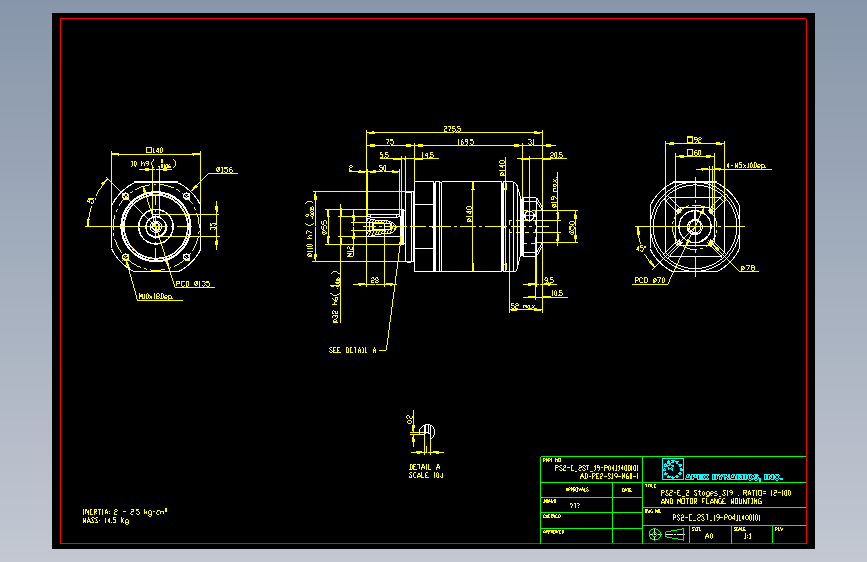The width and height of the screenshot is (867, 562).
Task: Click the square 140 dimension on left view
Action: click(x=155, y=150)
